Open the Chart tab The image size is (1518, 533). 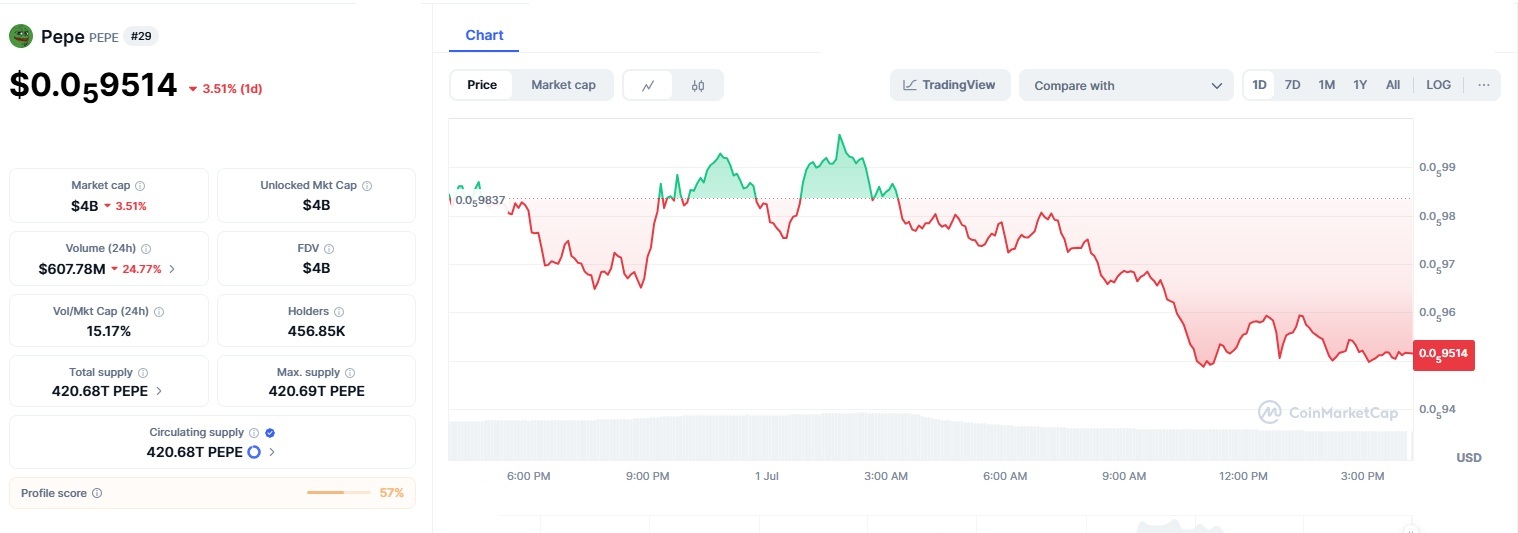coord(484,35)
